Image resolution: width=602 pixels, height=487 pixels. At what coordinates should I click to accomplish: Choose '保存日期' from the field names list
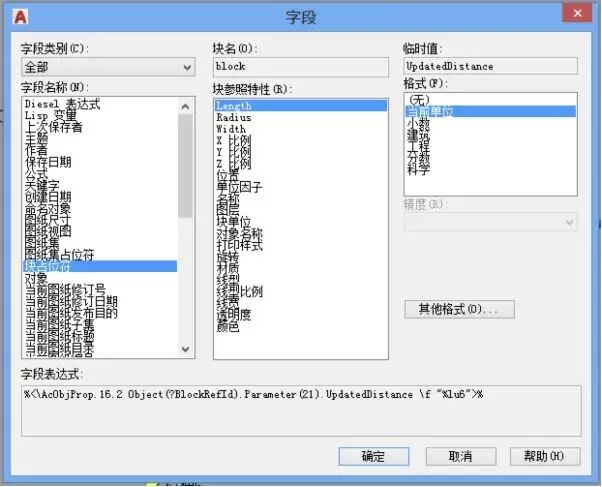[48, 163]
